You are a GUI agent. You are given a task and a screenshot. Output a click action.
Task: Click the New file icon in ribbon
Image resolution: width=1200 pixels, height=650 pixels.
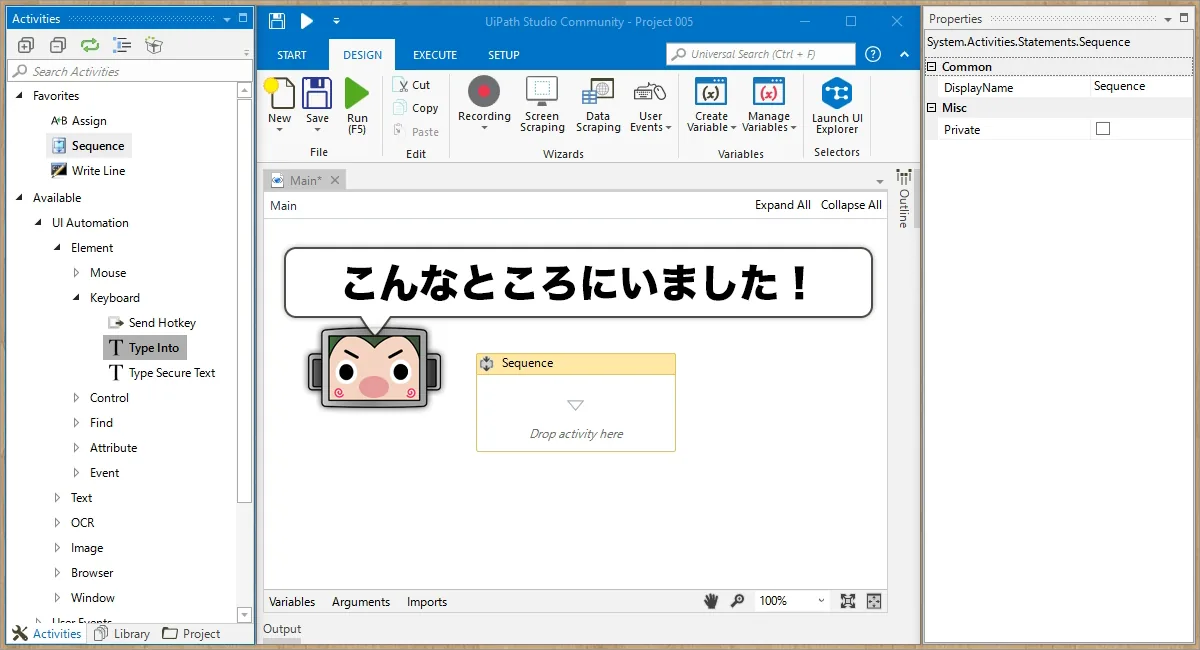point(280,94)
